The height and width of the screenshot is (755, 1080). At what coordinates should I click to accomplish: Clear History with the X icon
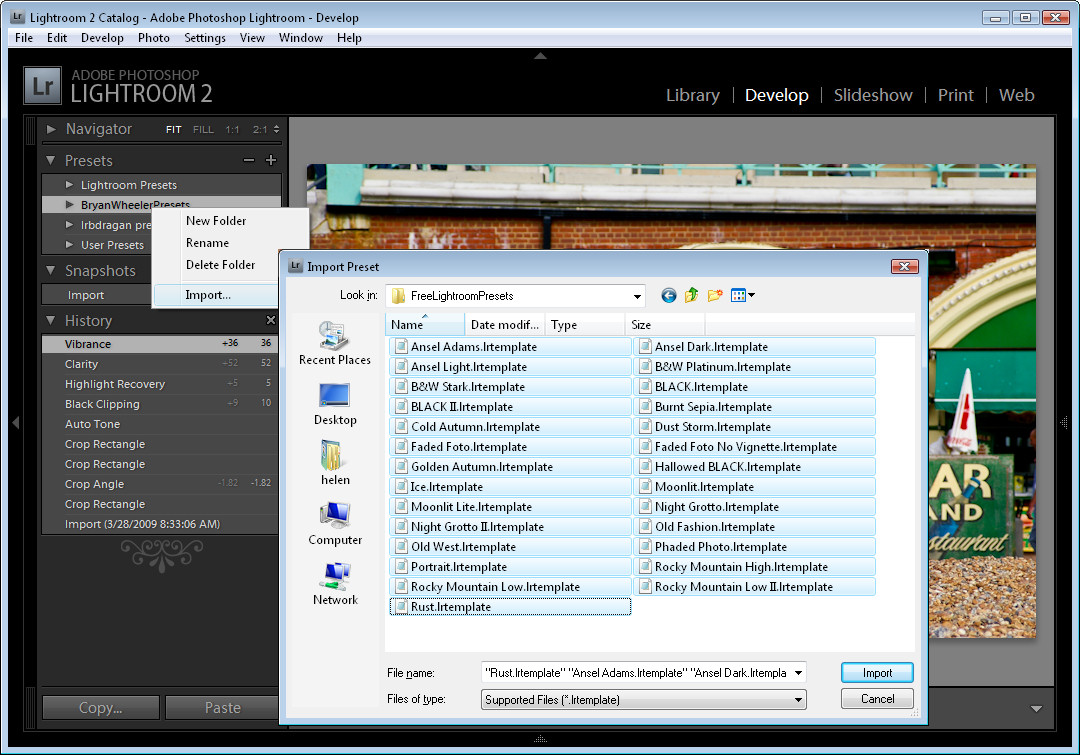tap(271, 320)
